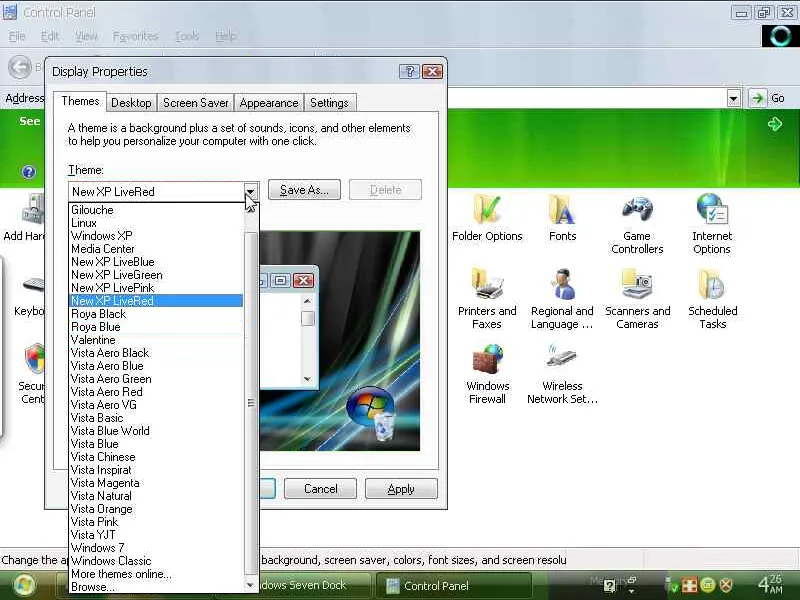Switch to the Screen Saver tab
Screen dimensions: 800x600
click(195, 103)
